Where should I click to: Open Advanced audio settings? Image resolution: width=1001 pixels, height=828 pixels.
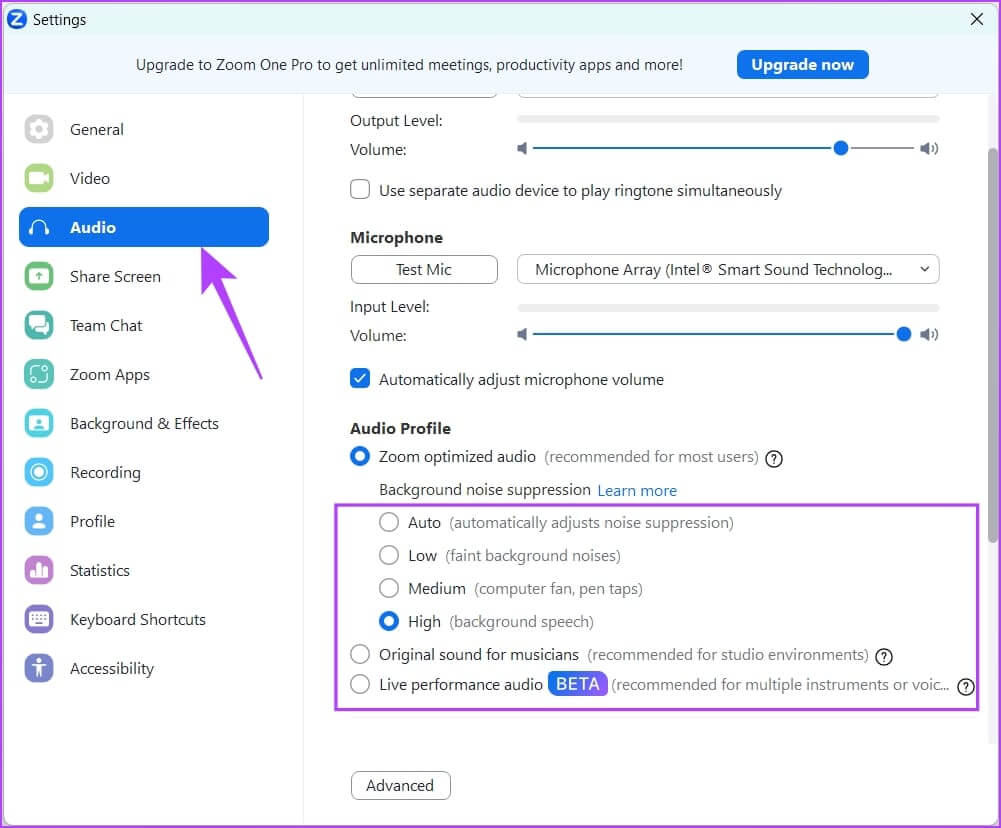coord(400,785)
